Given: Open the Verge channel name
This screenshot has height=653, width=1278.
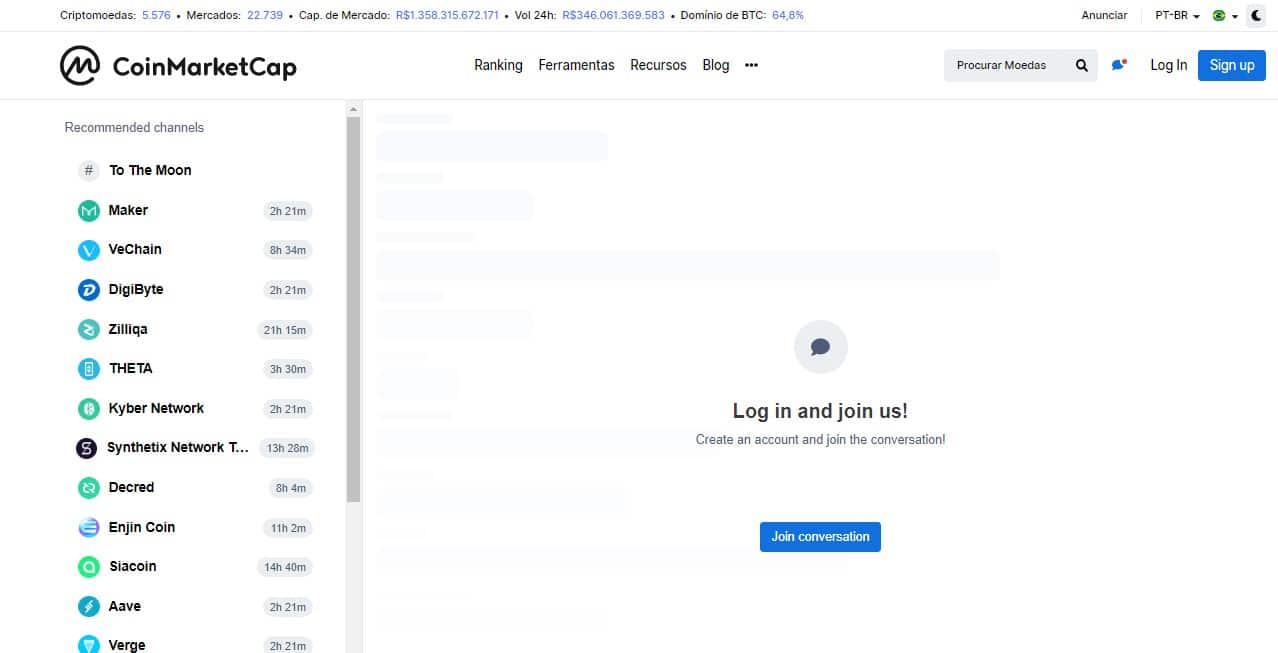Looking at the screenshot, I should point(127,645).
